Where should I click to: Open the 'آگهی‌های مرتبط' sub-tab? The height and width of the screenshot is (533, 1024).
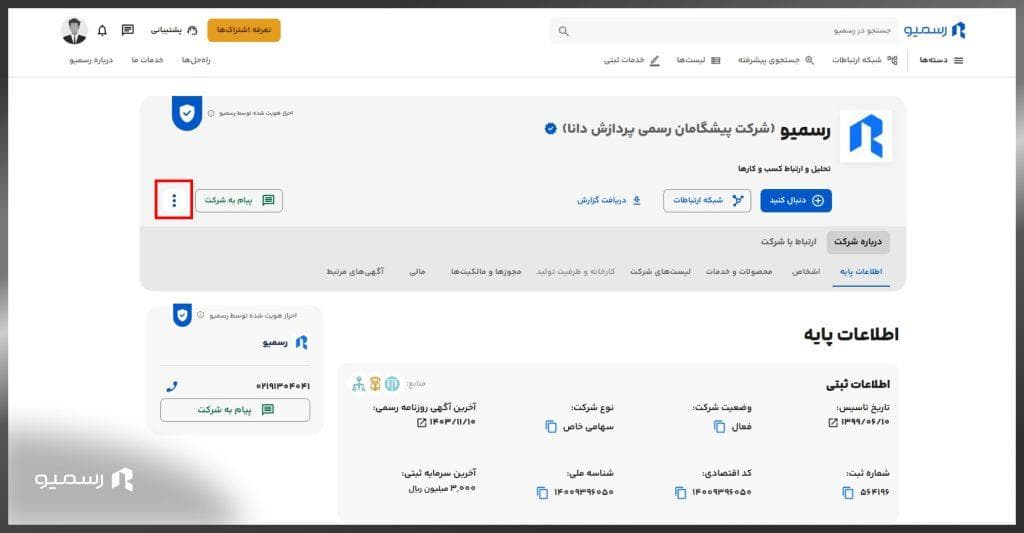355,272
